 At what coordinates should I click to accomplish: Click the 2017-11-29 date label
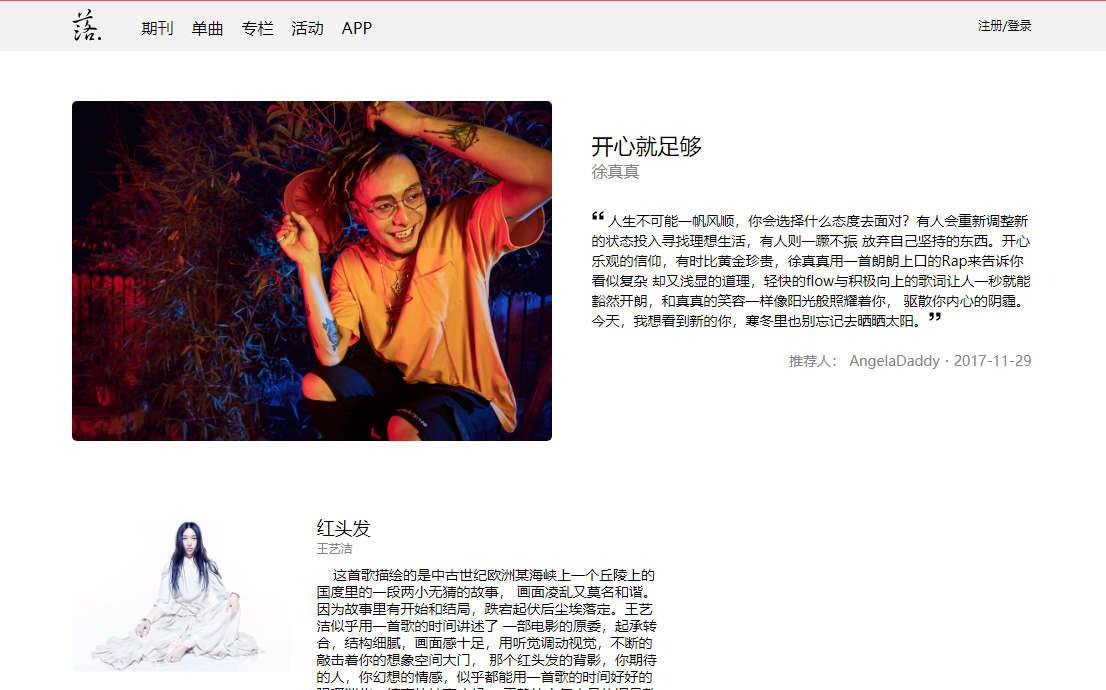[x=992, y=361]
